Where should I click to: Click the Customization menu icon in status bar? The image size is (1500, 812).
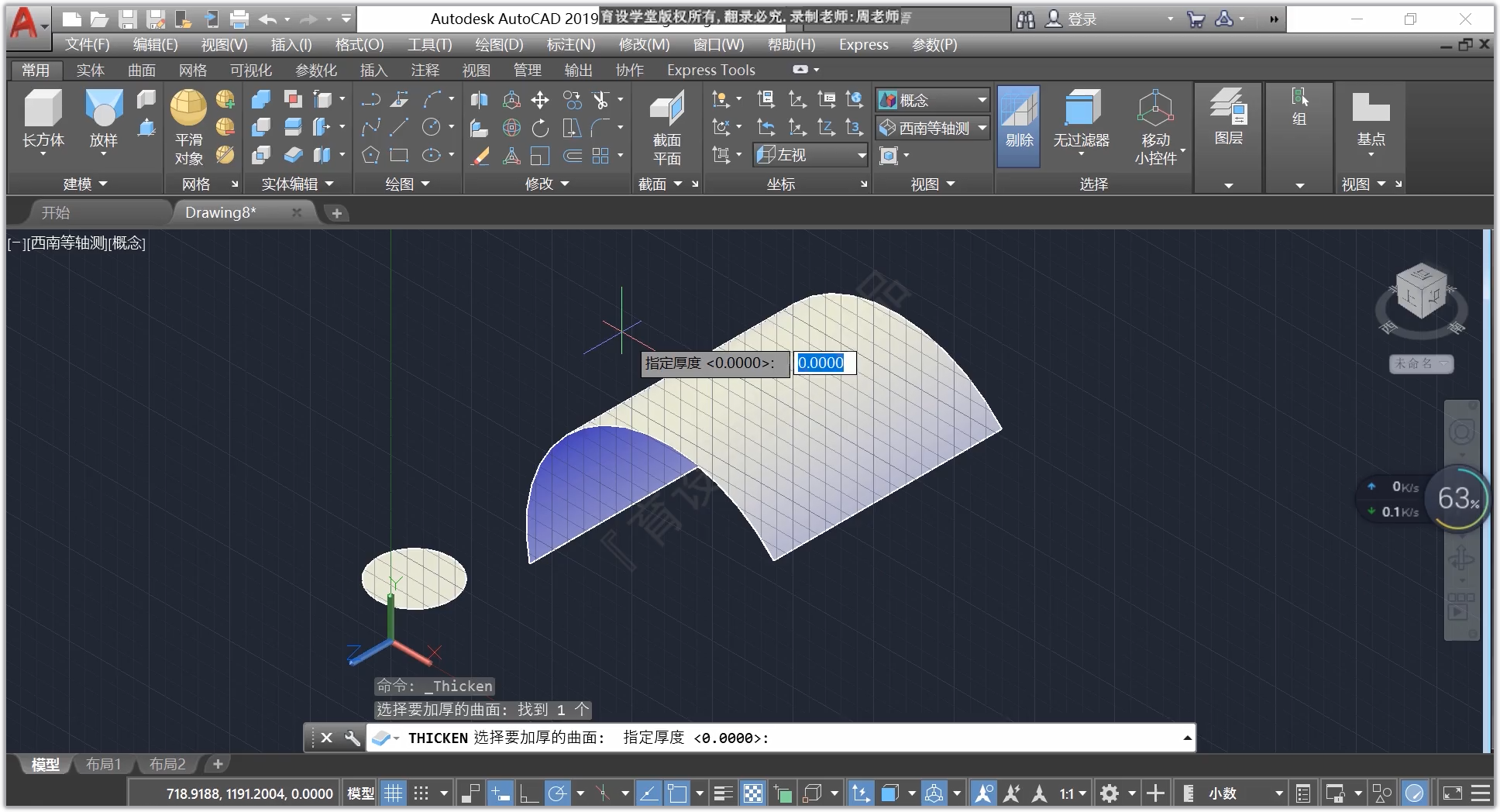[1481, 793]
